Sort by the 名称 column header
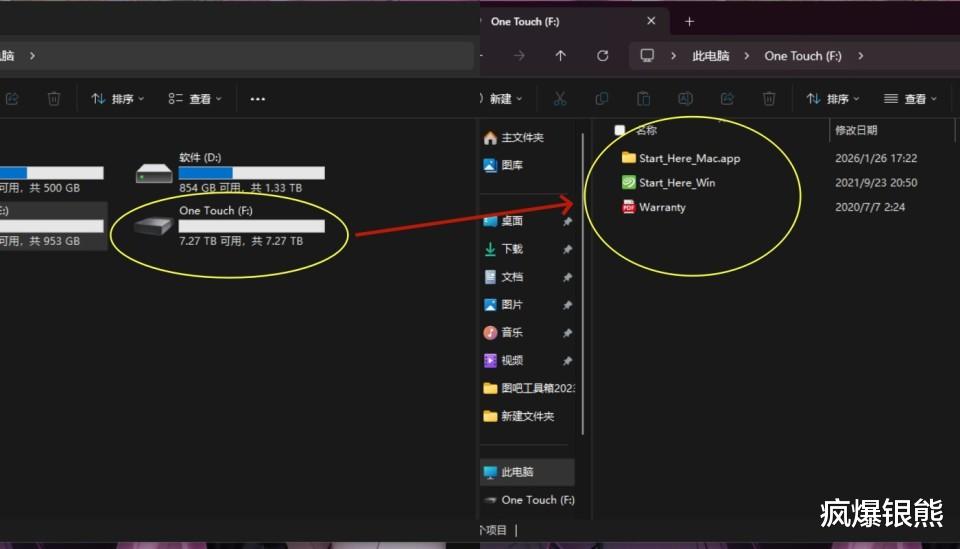This screenshot has height=549, width=960. pyautogui.click(x=647, y=130)
